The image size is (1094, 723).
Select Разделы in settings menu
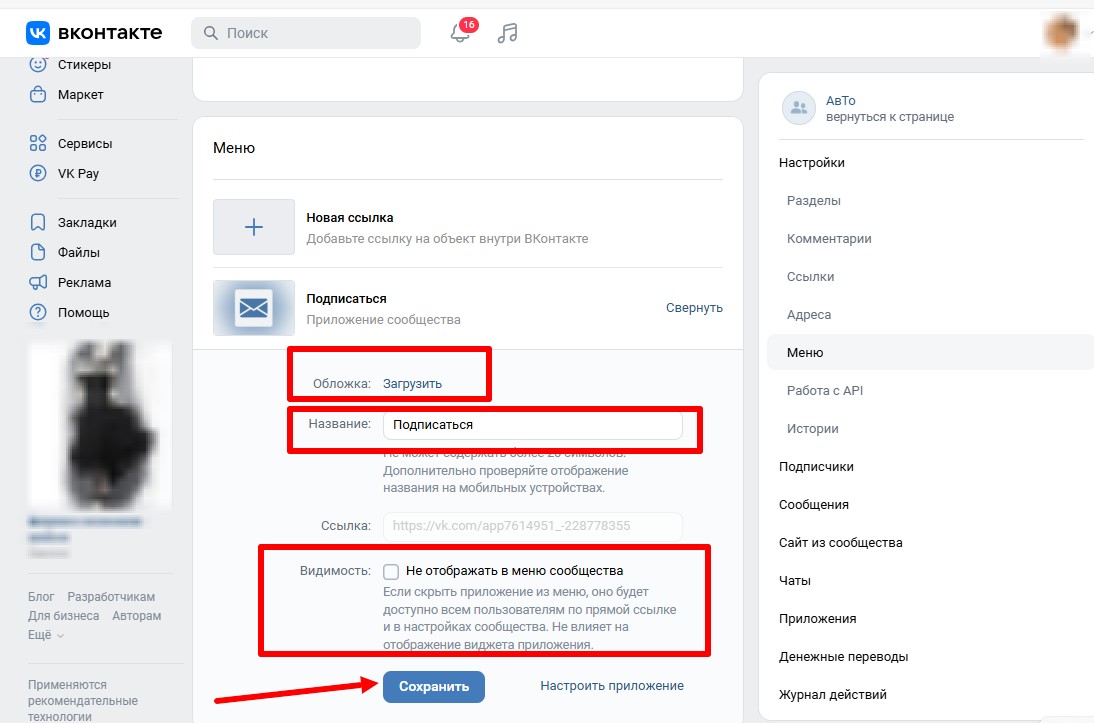coord(814,200)
